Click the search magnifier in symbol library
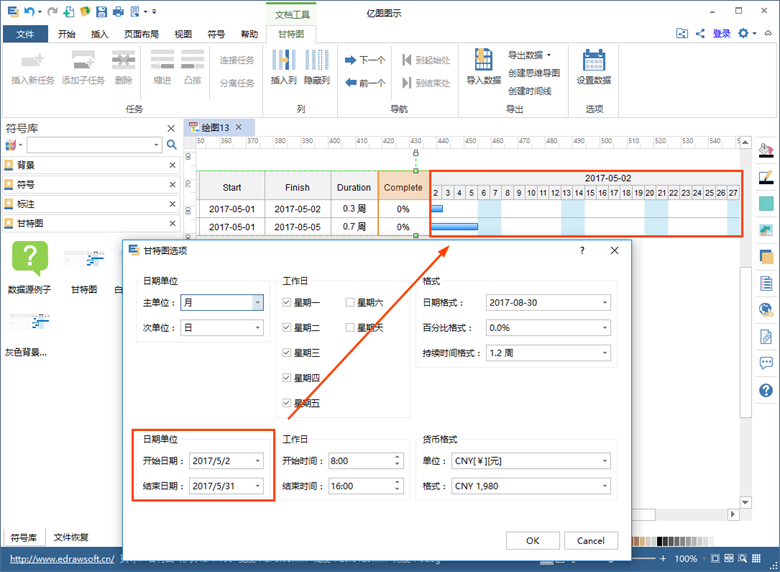The width and height of the screenshot is (780, 572). coord(172,145)
